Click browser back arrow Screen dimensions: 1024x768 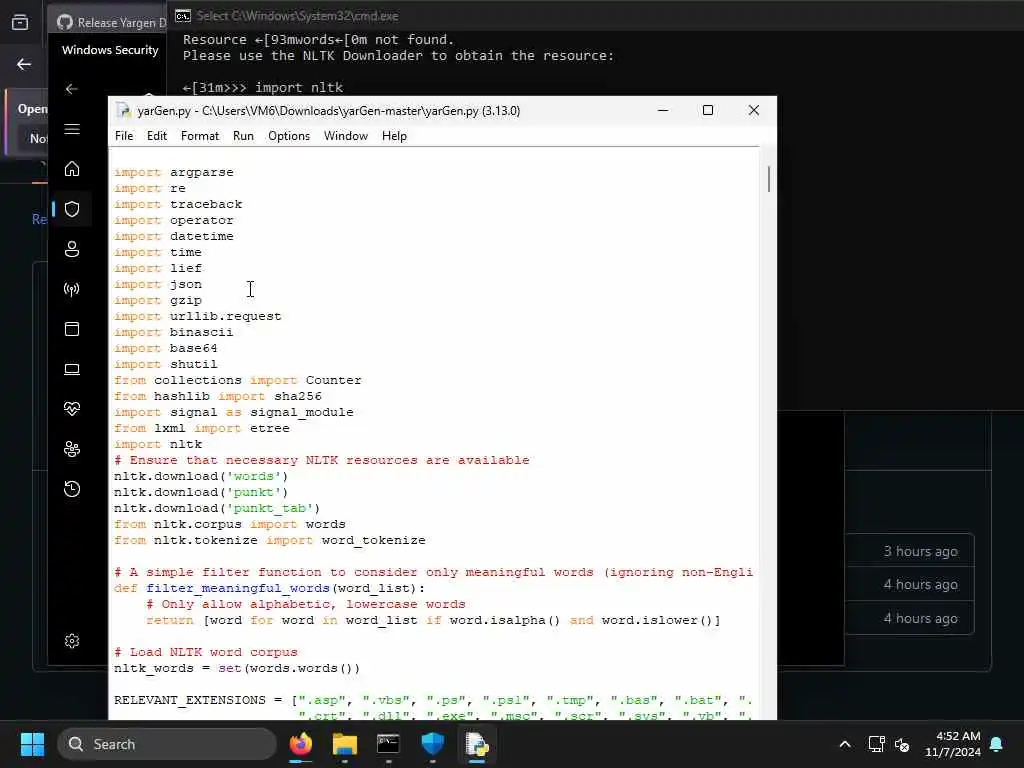[24, 64]
